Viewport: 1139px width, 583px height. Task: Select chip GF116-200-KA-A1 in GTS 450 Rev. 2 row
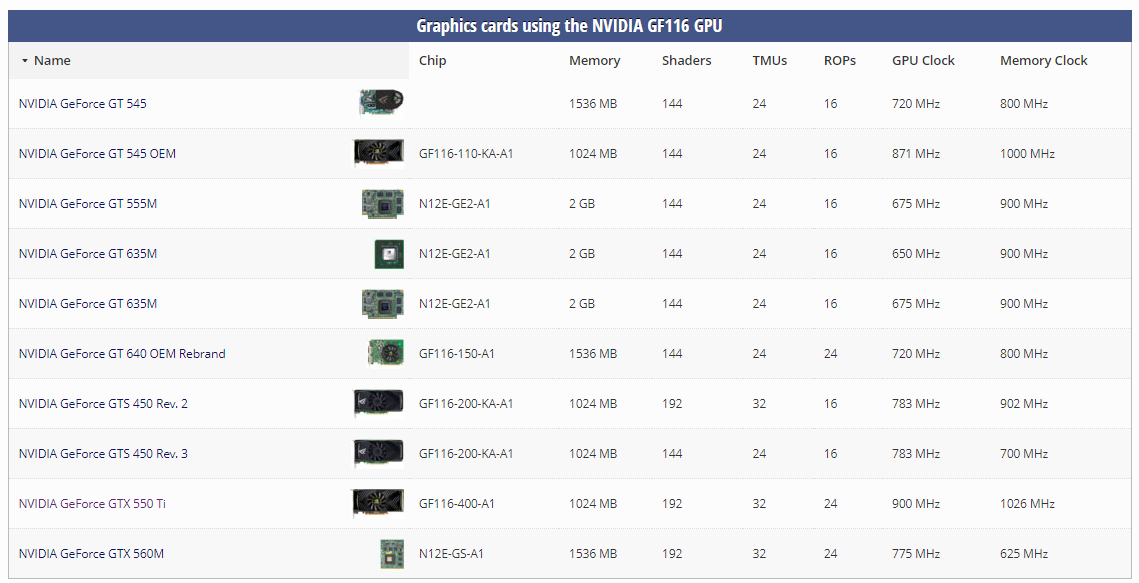(466, 404)
